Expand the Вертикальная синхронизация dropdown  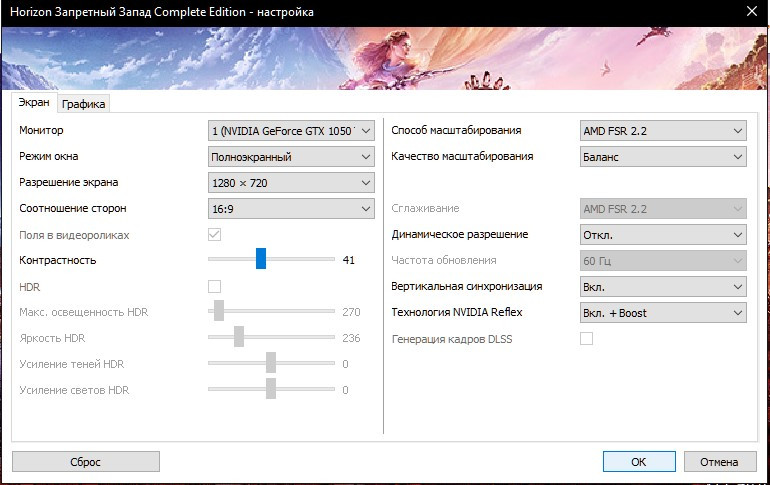(663, 286)
